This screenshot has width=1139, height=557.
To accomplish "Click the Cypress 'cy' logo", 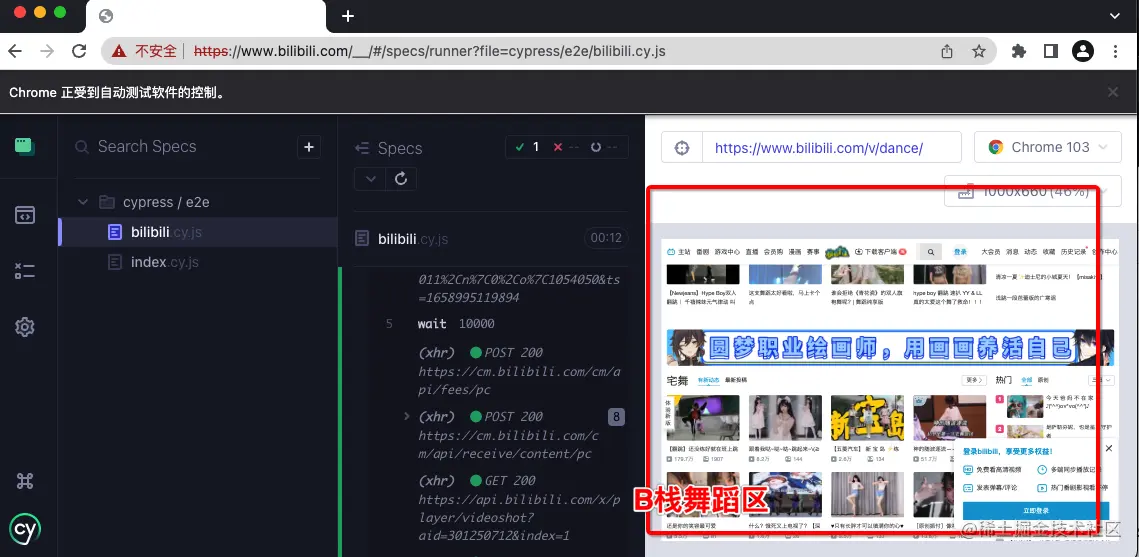I will [25, 528].
